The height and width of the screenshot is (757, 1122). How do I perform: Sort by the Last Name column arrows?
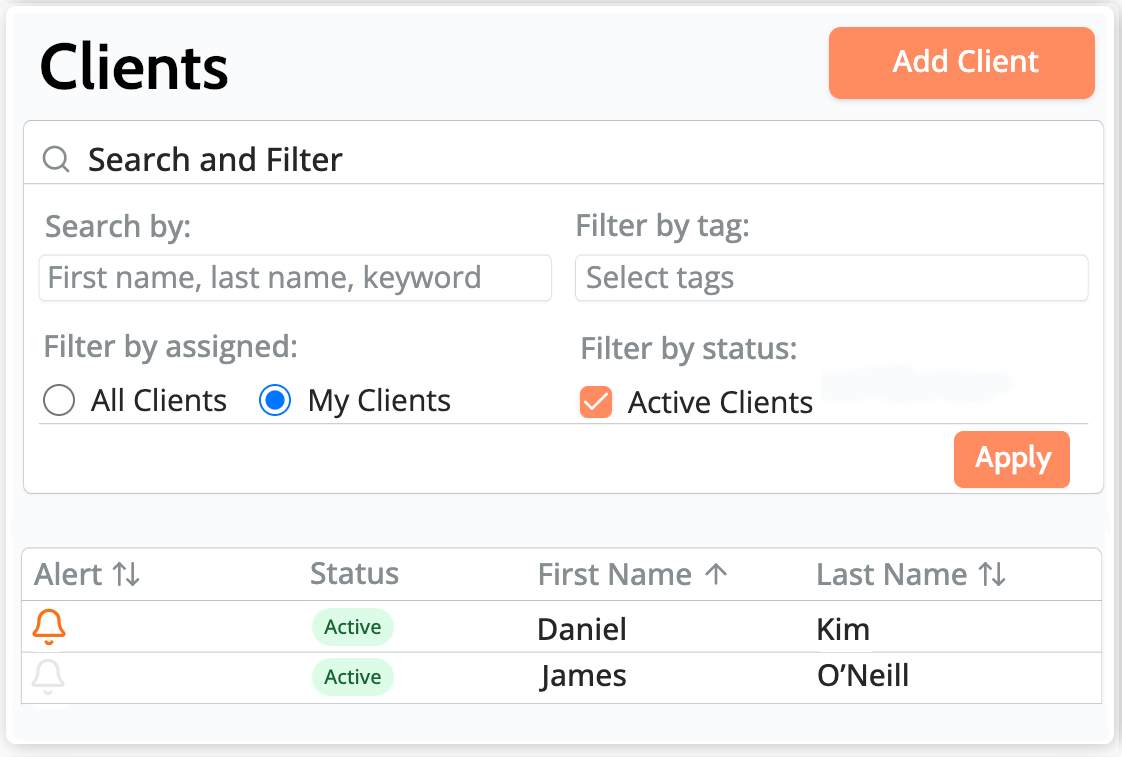pos(991,574)
